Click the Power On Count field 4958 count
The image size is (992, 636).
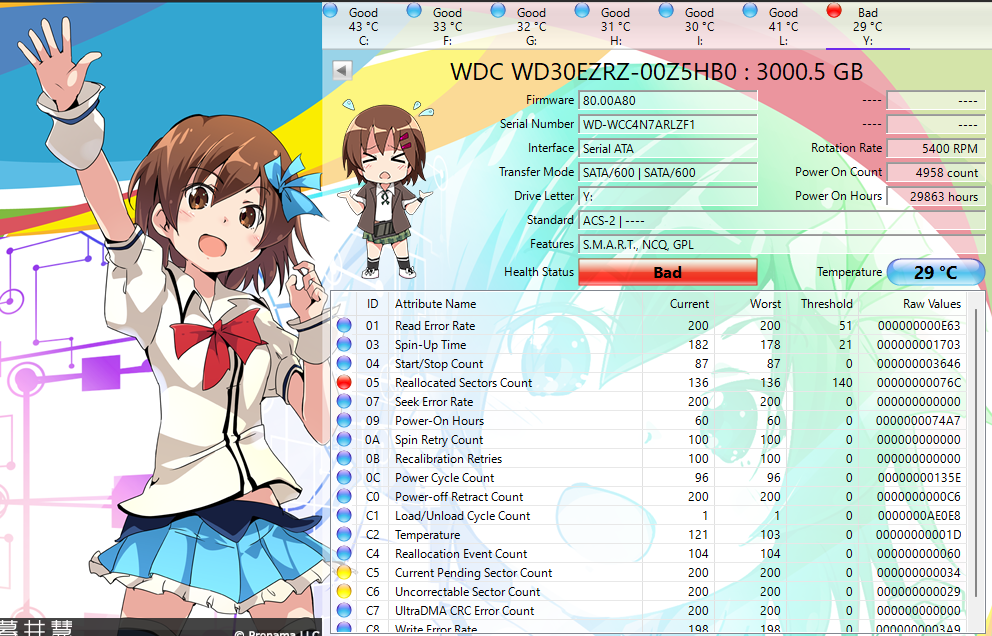[x=936, y=172]
